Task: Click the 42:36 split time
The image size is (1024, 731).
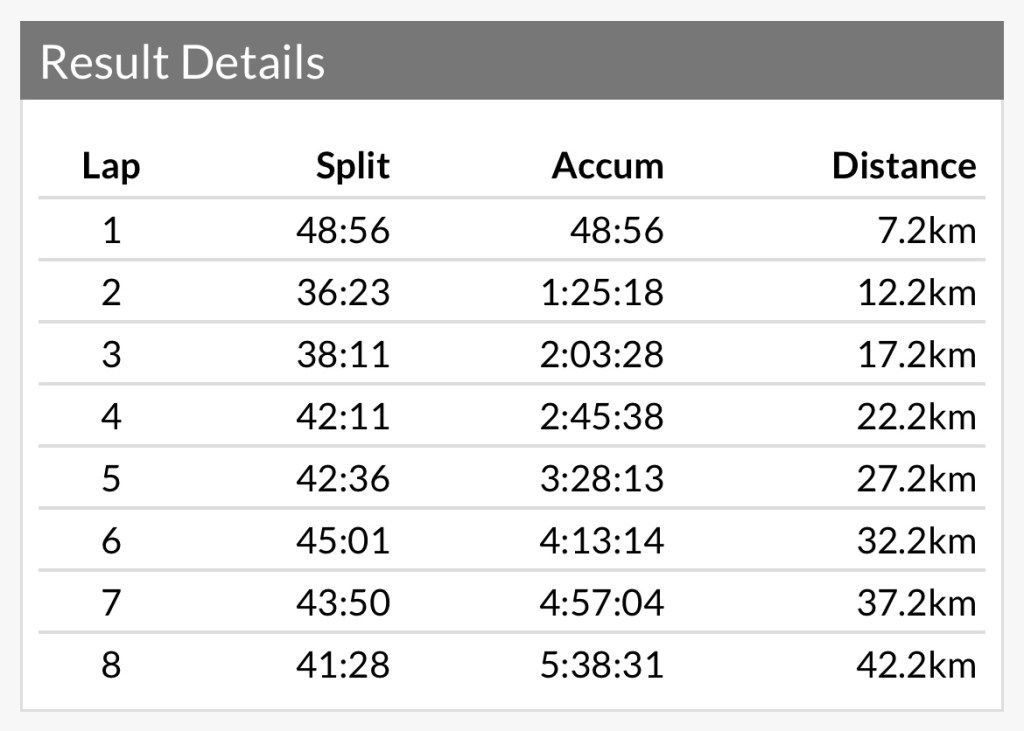Action: pyautogui.click(x=343, y=479)
